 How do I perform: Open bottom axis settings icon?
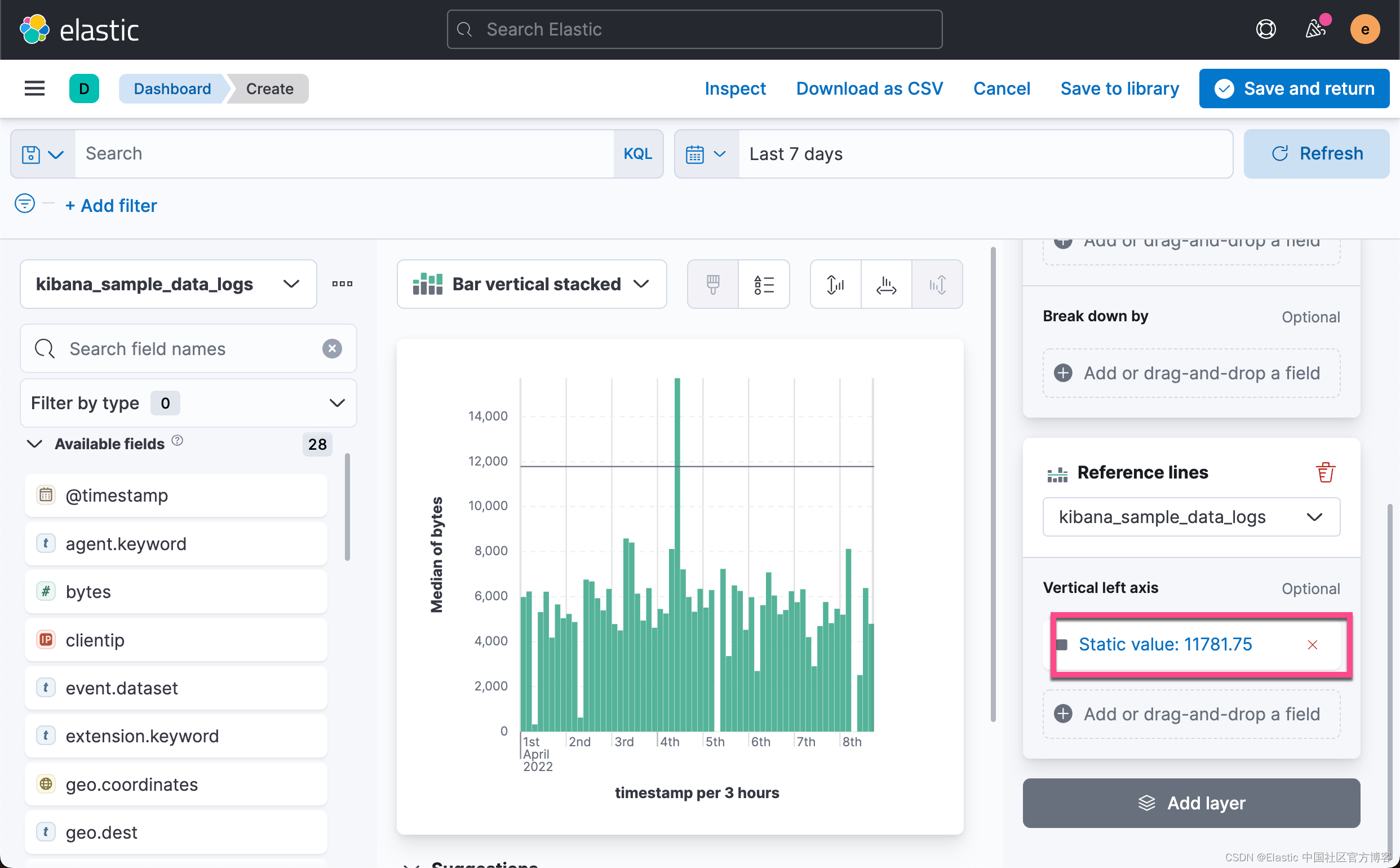885,284
